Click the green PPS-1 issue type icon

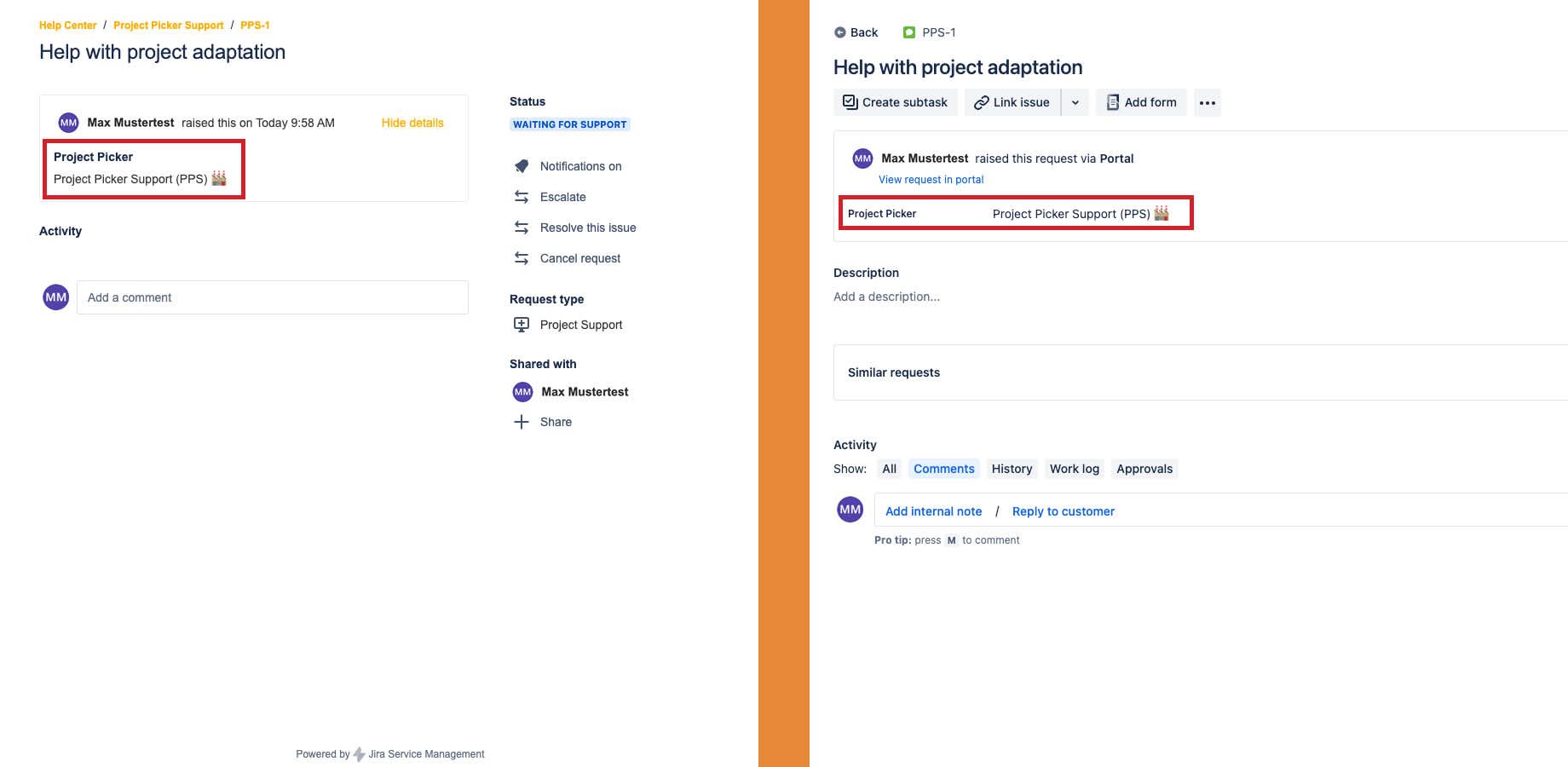[x=909, y=32]
